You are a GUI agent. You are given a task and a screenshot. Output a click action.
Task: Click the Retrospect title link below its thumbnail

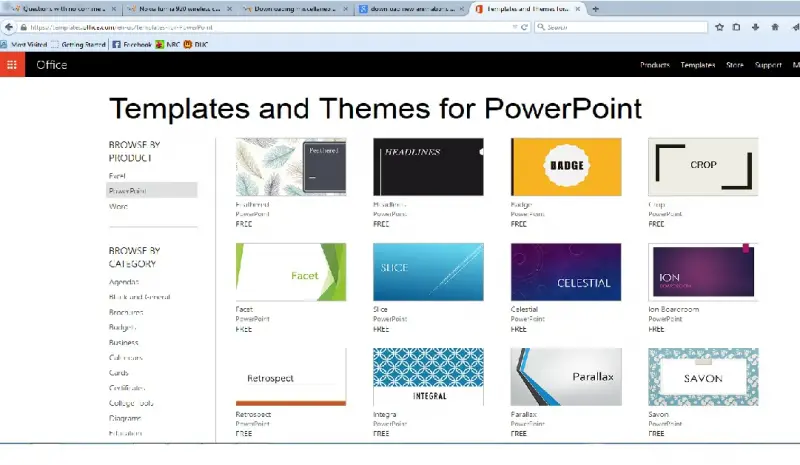coord(253,414)
